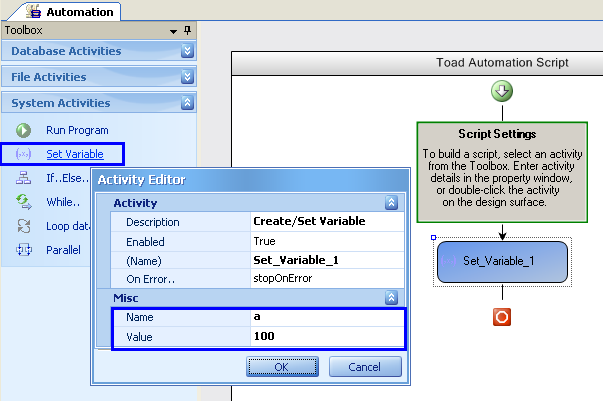Click the Script Settings box
The image size is (603, 403).
coord(502,172)
